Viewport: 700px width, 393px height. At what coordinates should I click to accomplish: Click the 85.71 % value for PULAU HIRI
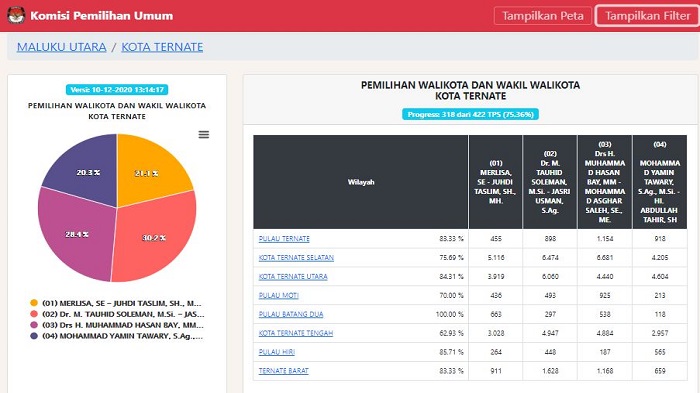[x=451, y=352]
